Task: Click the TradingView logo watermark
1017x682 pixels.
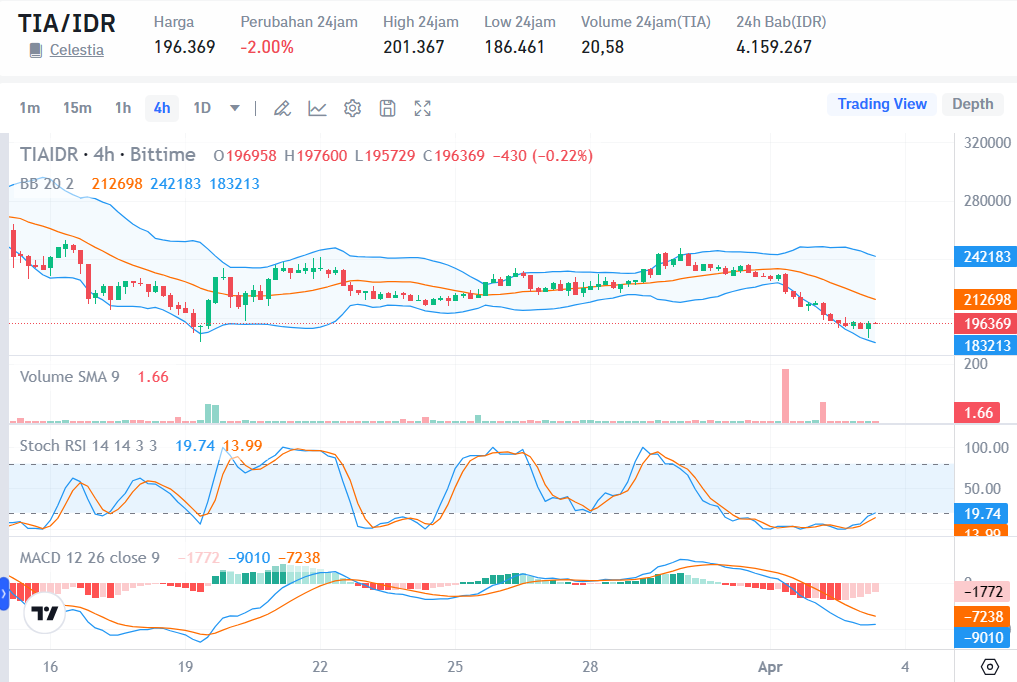Action: pyautogui.click(x=46, y=614)
